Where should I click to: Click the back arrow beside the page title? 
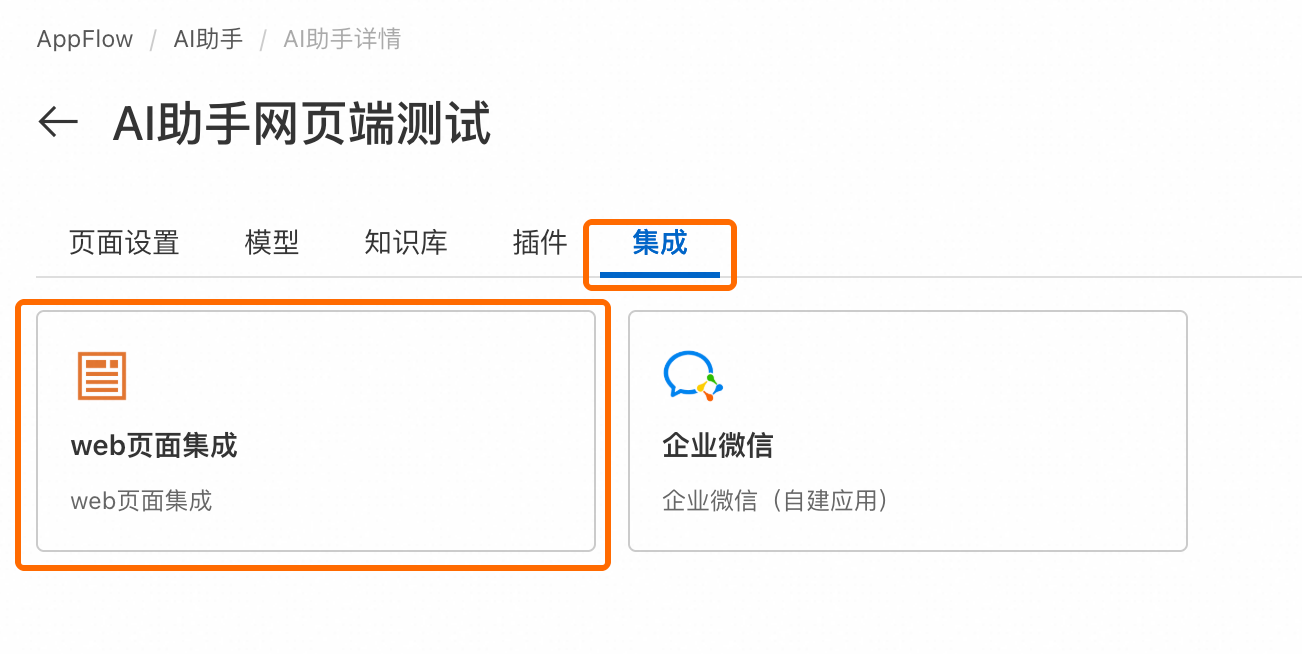click(x=58, y=122)
